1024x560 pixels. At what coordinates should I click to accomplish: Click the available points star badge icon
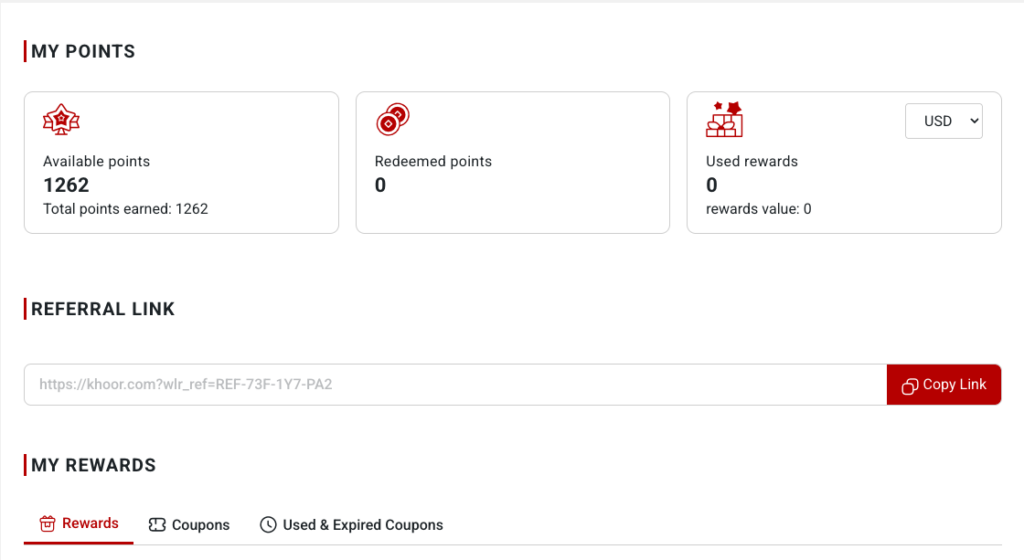tap(61, 119)
